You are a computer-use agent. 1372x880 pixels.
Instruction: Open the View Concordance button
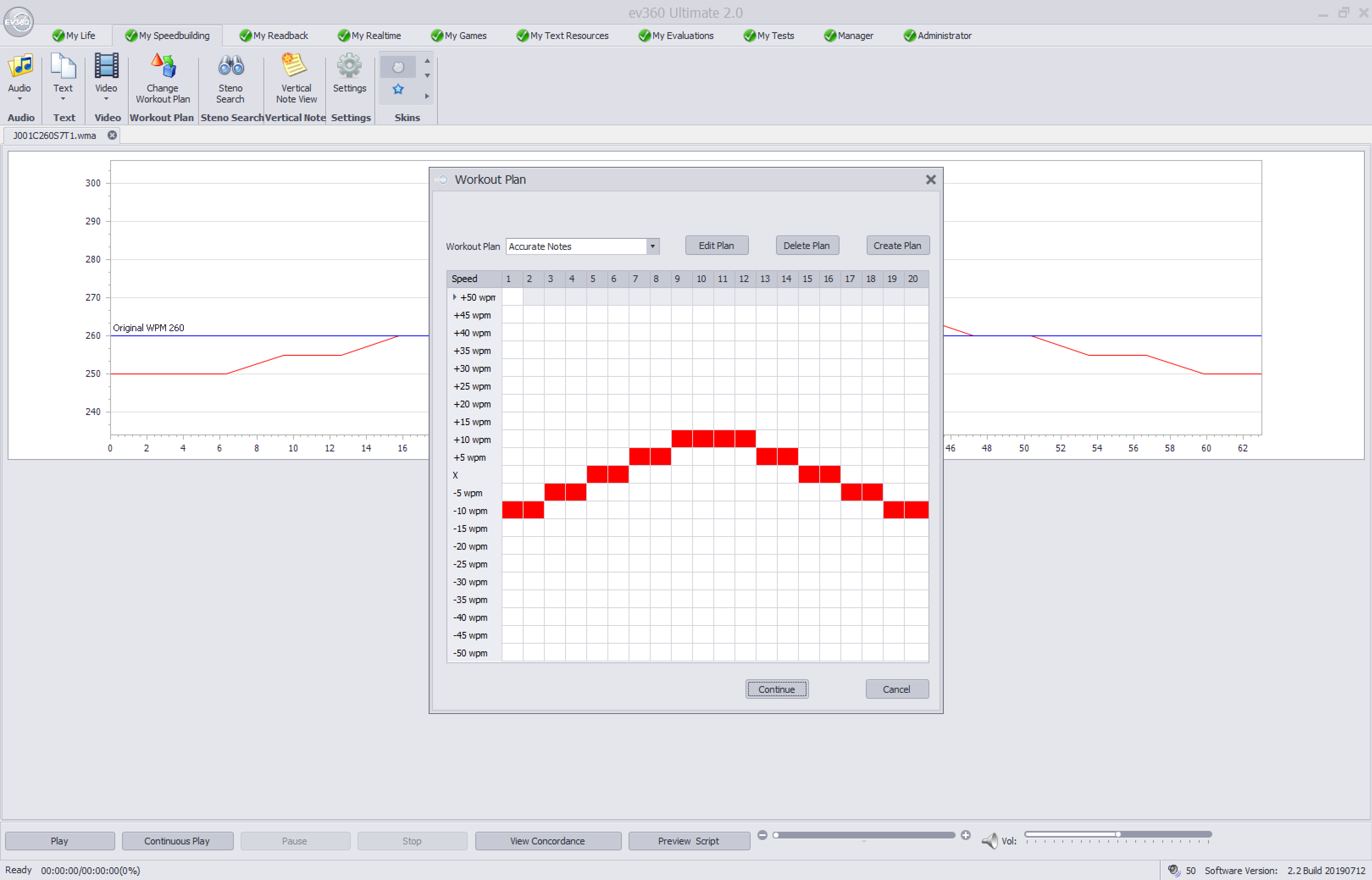click(548, 841)
